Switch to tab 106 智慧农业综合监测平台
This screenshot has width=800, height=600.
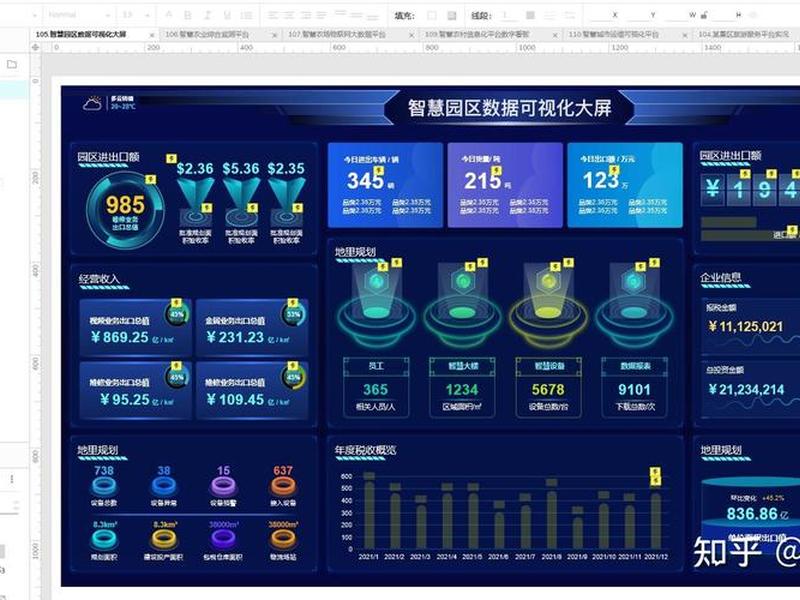click(208, 34)
